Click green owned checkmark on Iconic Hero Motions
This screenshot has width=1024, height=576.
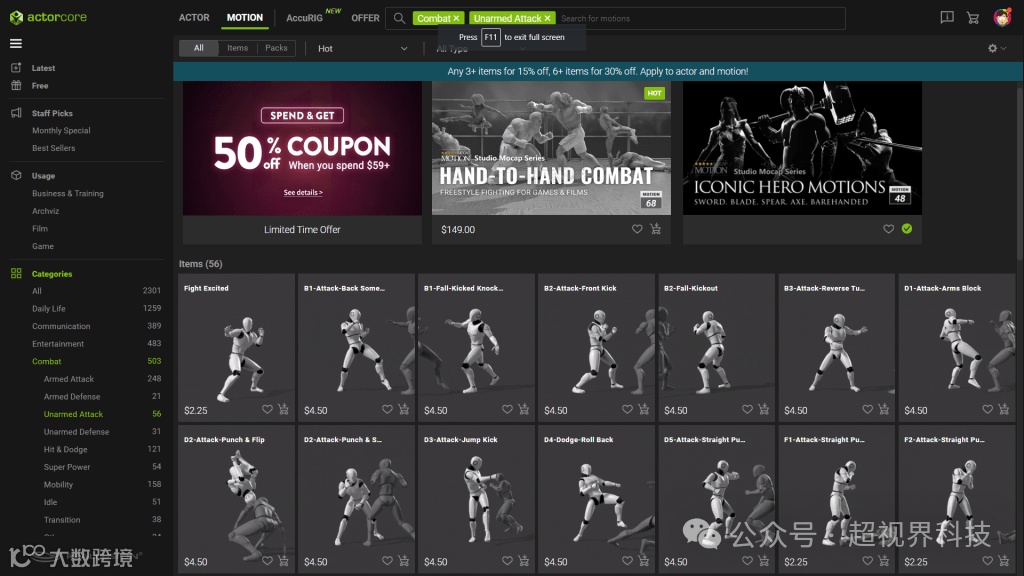(x=907, y=229)
